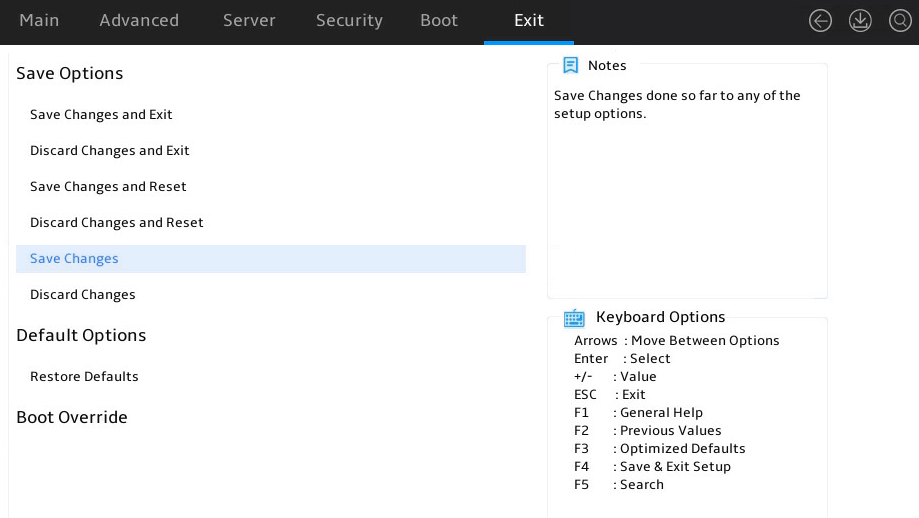Switch to the Main tab

point(39,21)
